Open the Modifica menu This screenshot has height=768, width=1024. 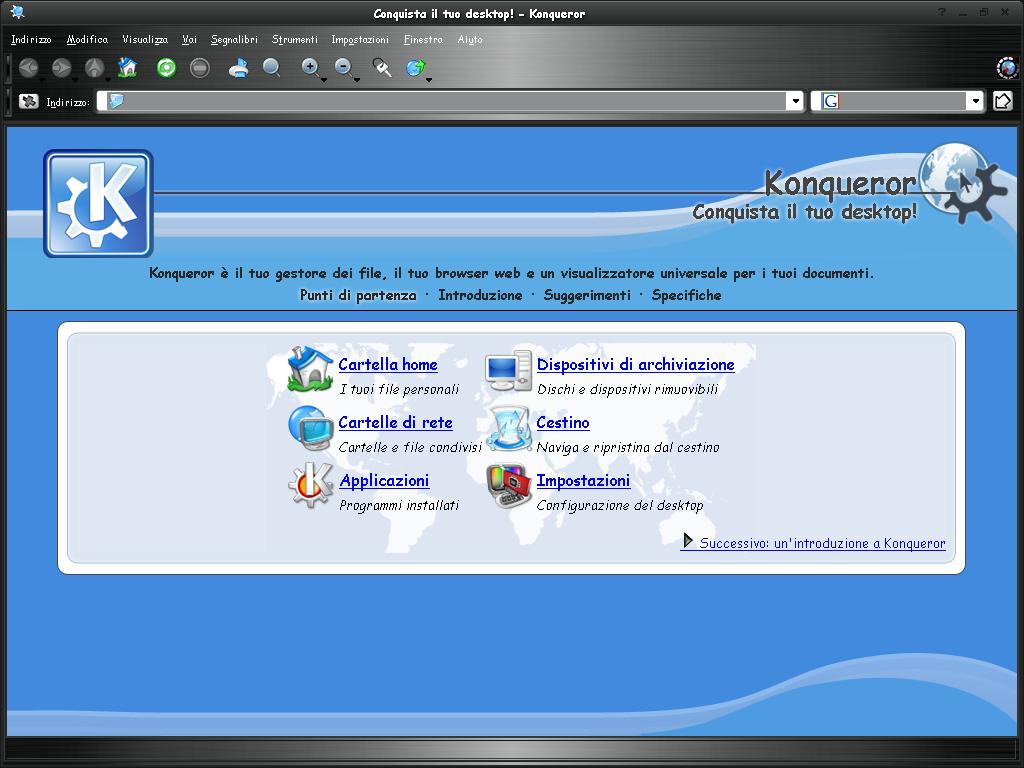(88, 40)
